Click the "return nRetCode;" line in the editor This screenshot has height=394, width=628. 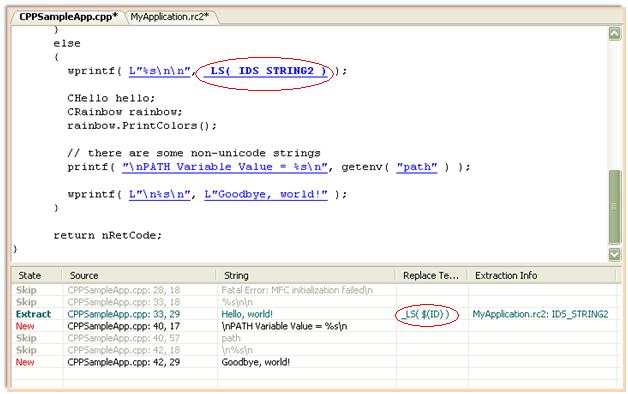108,235
